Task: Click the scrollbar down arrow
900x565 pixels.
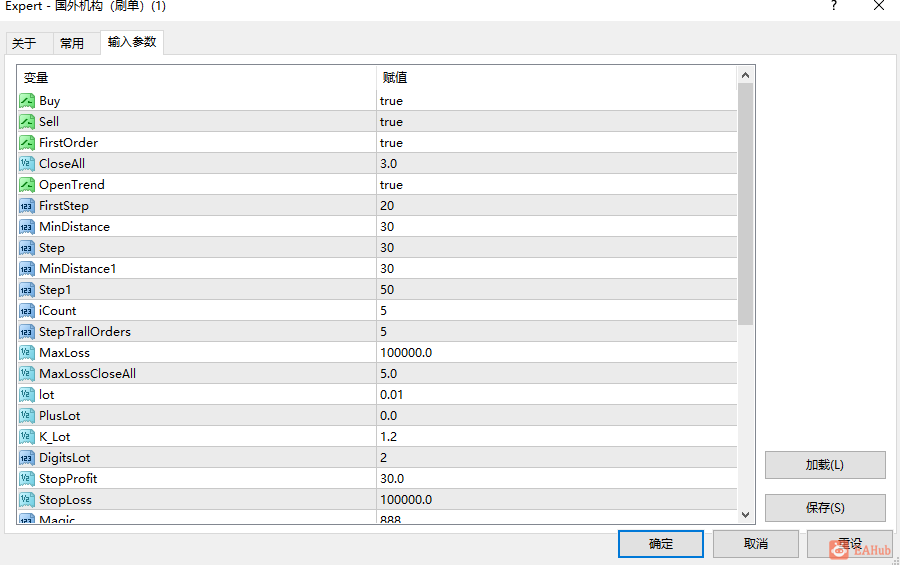Action: click(x=746, y=514)
